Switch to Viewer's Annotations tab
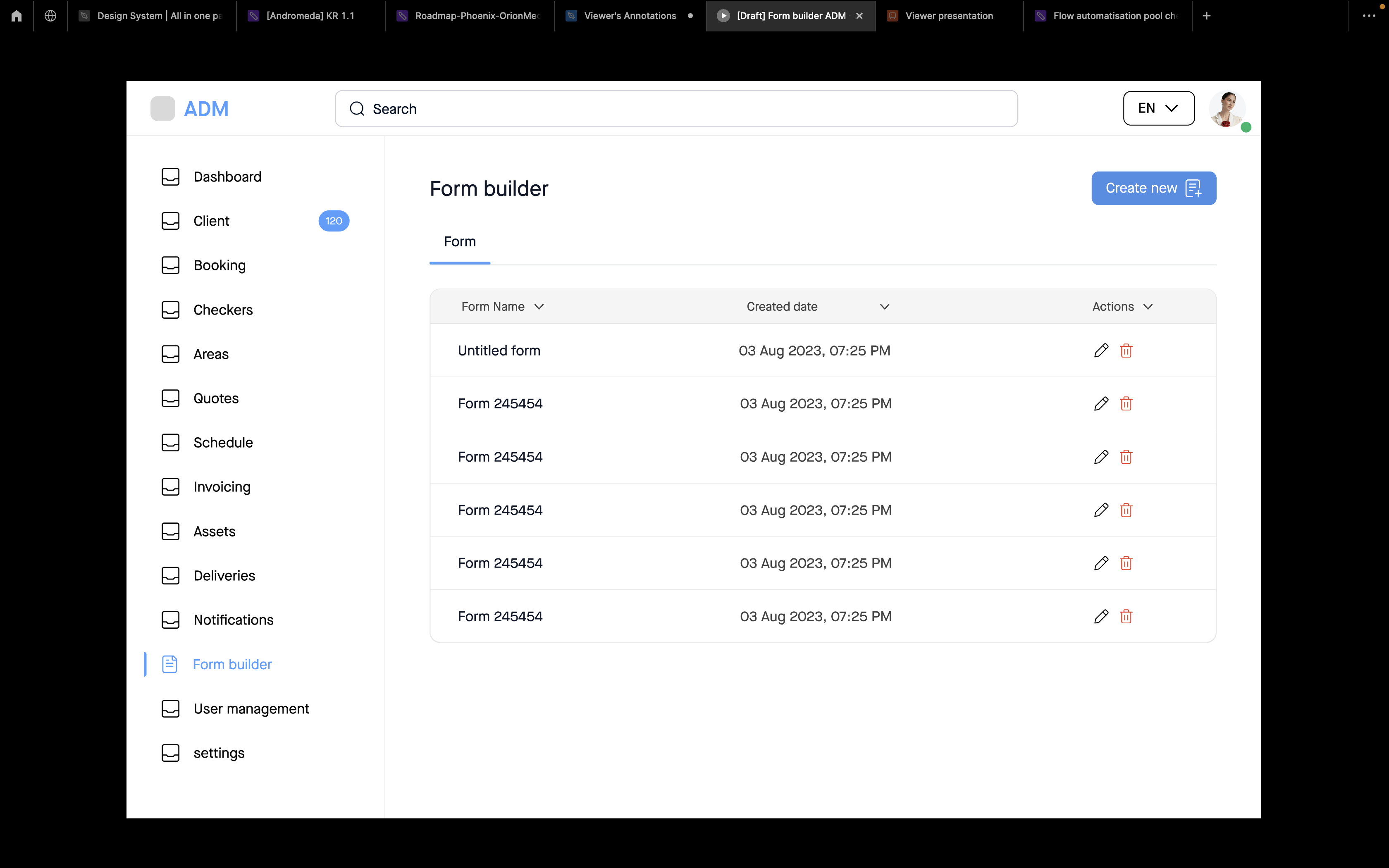The height and width of the screenshot is (868, 1389). (630, 16)
